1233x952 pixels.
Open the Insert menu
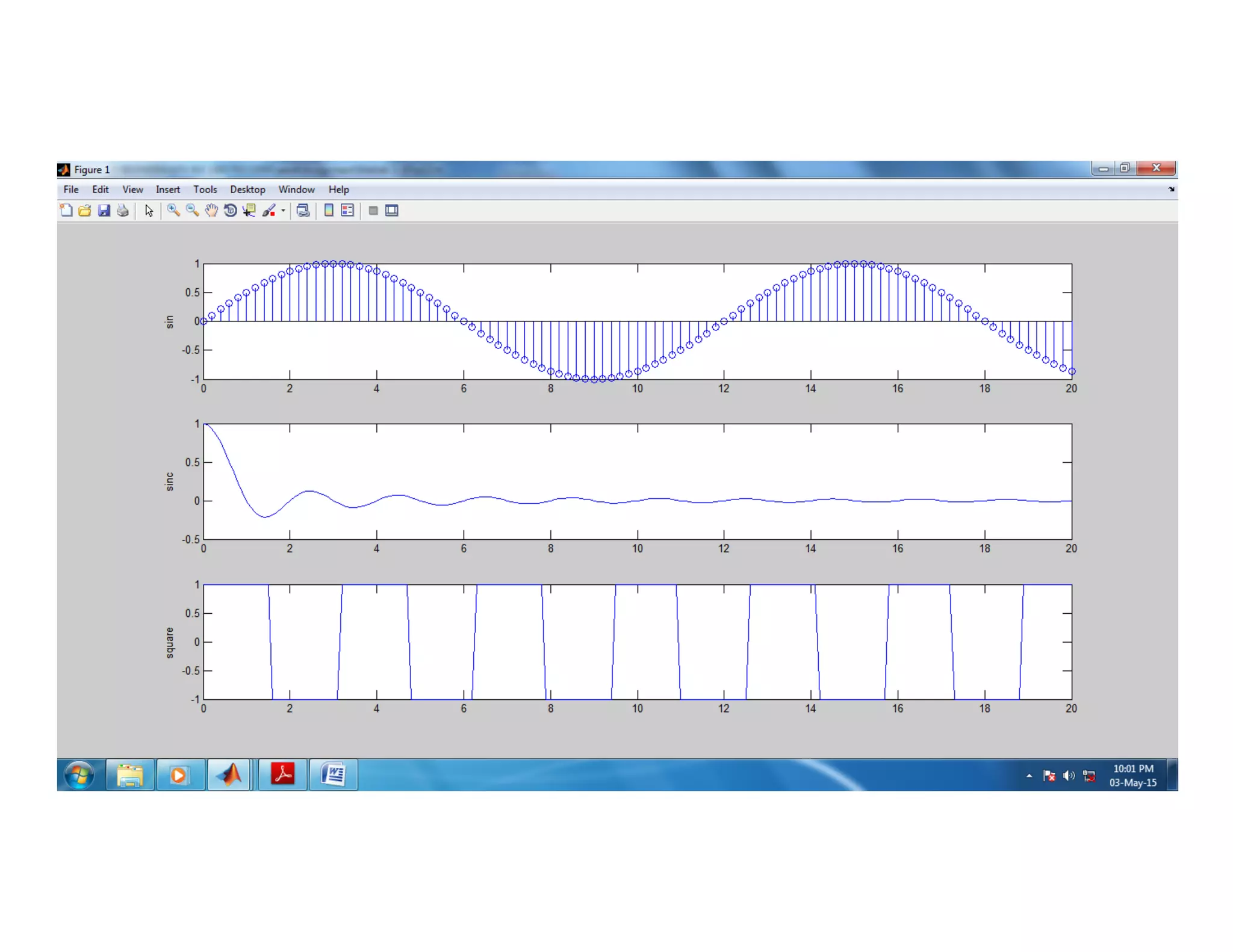167,190
